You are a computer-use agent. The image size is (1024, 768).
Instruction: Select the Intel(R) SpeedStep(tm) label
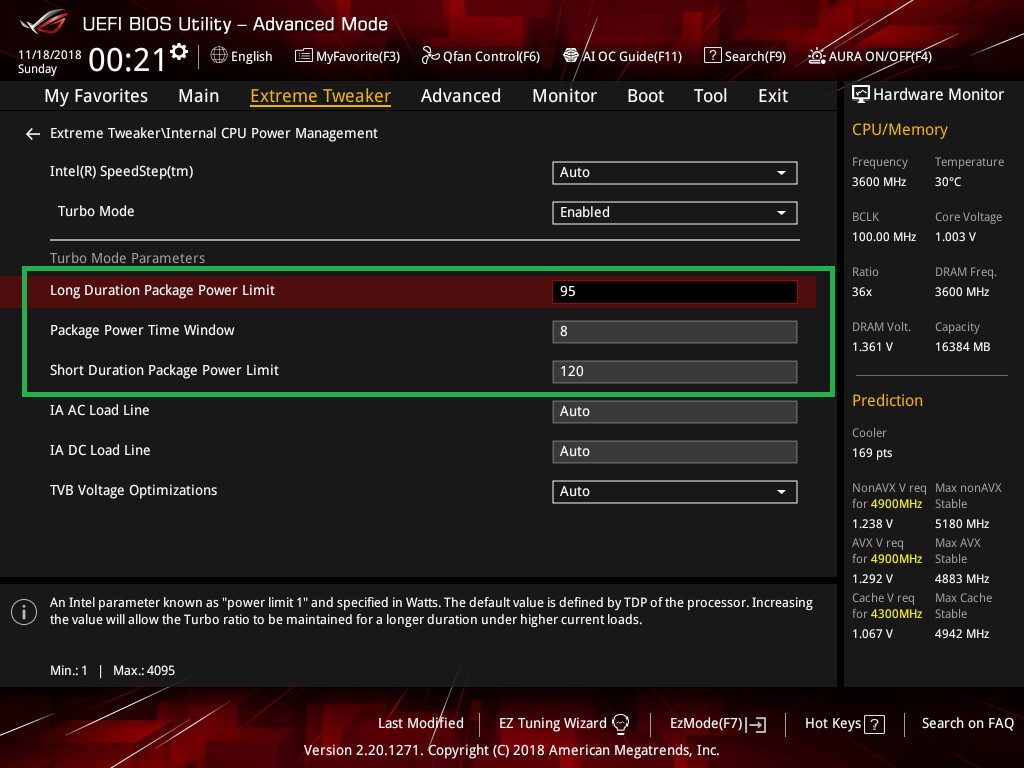point(121,172)
